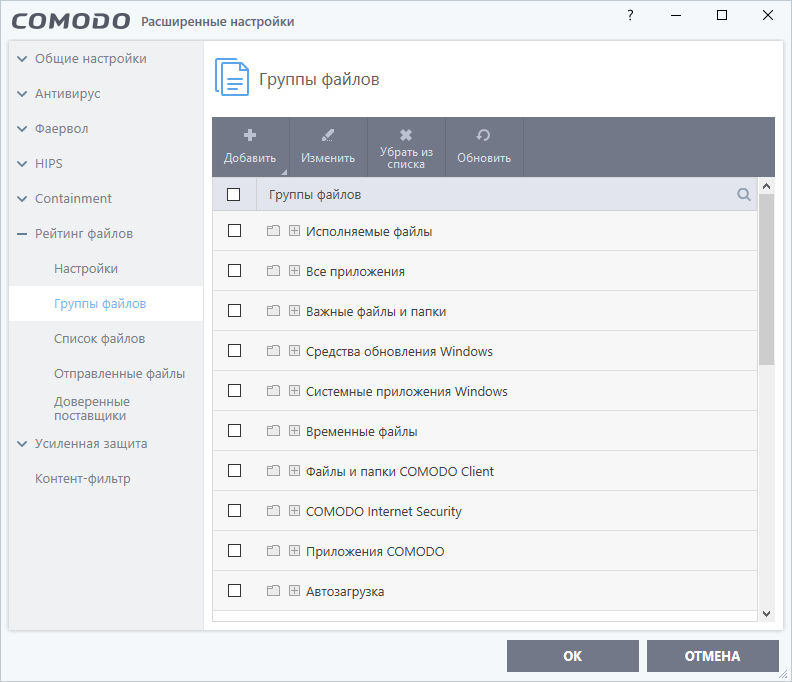Click the Группы файлов page icon
Viewport: 792px width, 682px height.
pyautogui.click(x=232, y=77)
